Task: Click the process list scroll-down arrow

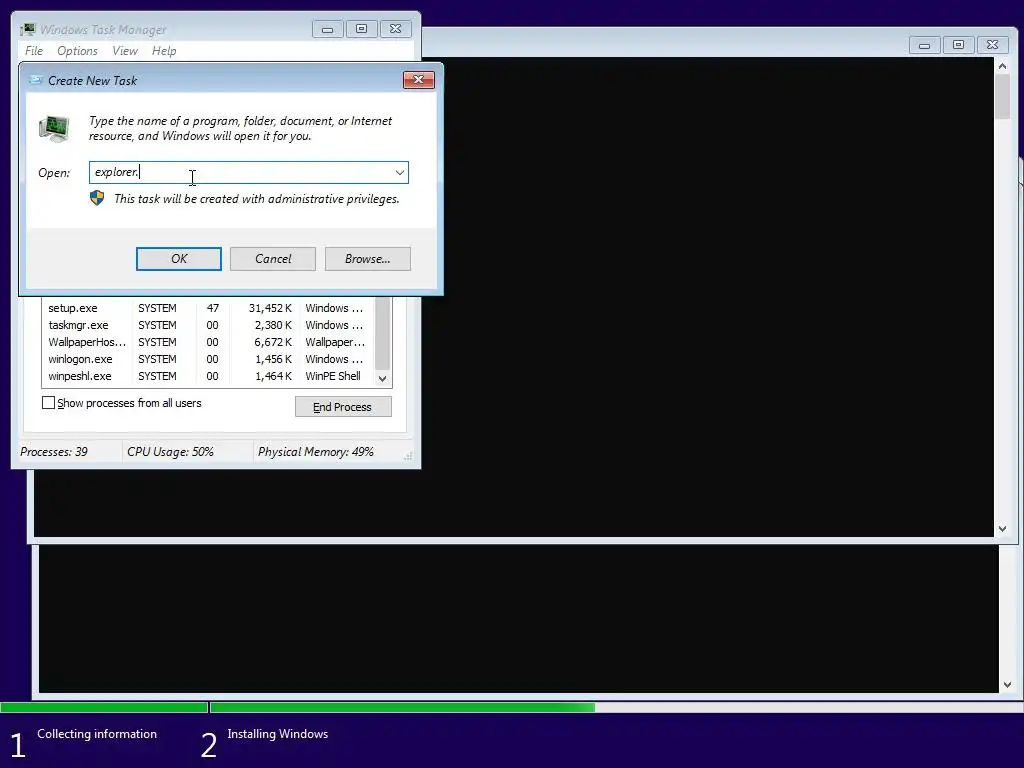Action: (383, 378)
